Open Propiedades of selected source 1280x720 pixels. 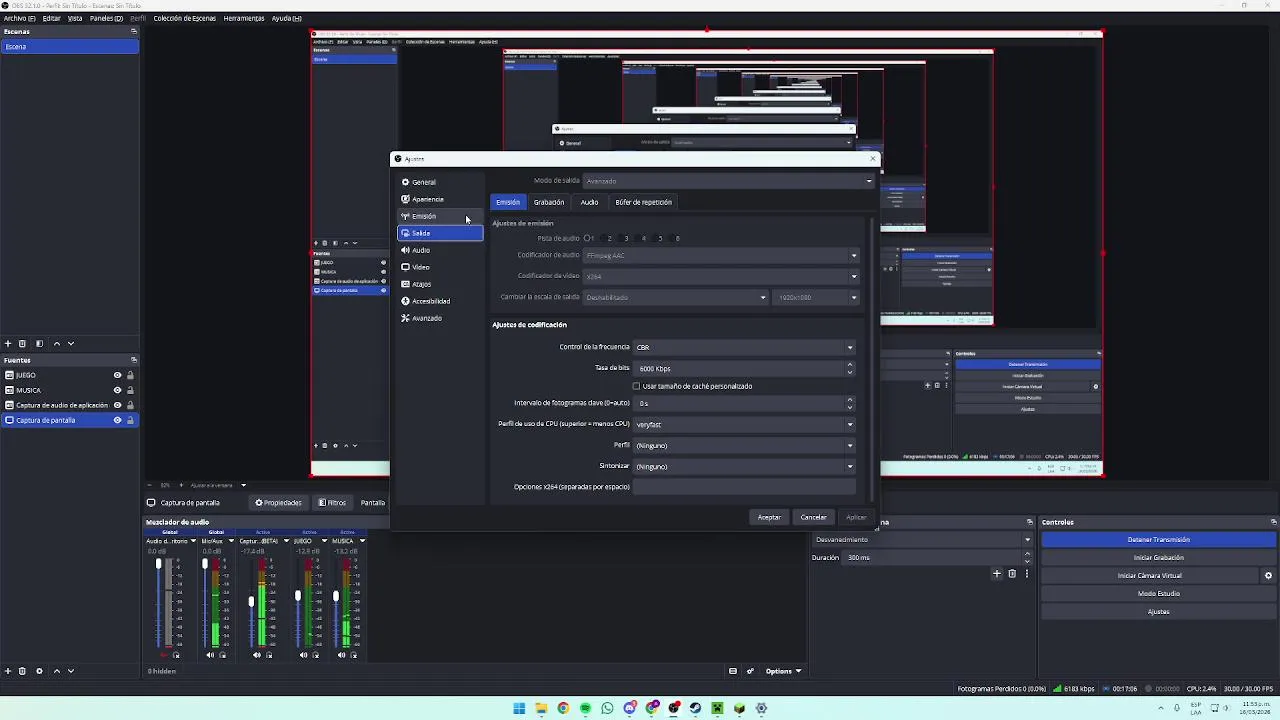click(x=278, y=503)
